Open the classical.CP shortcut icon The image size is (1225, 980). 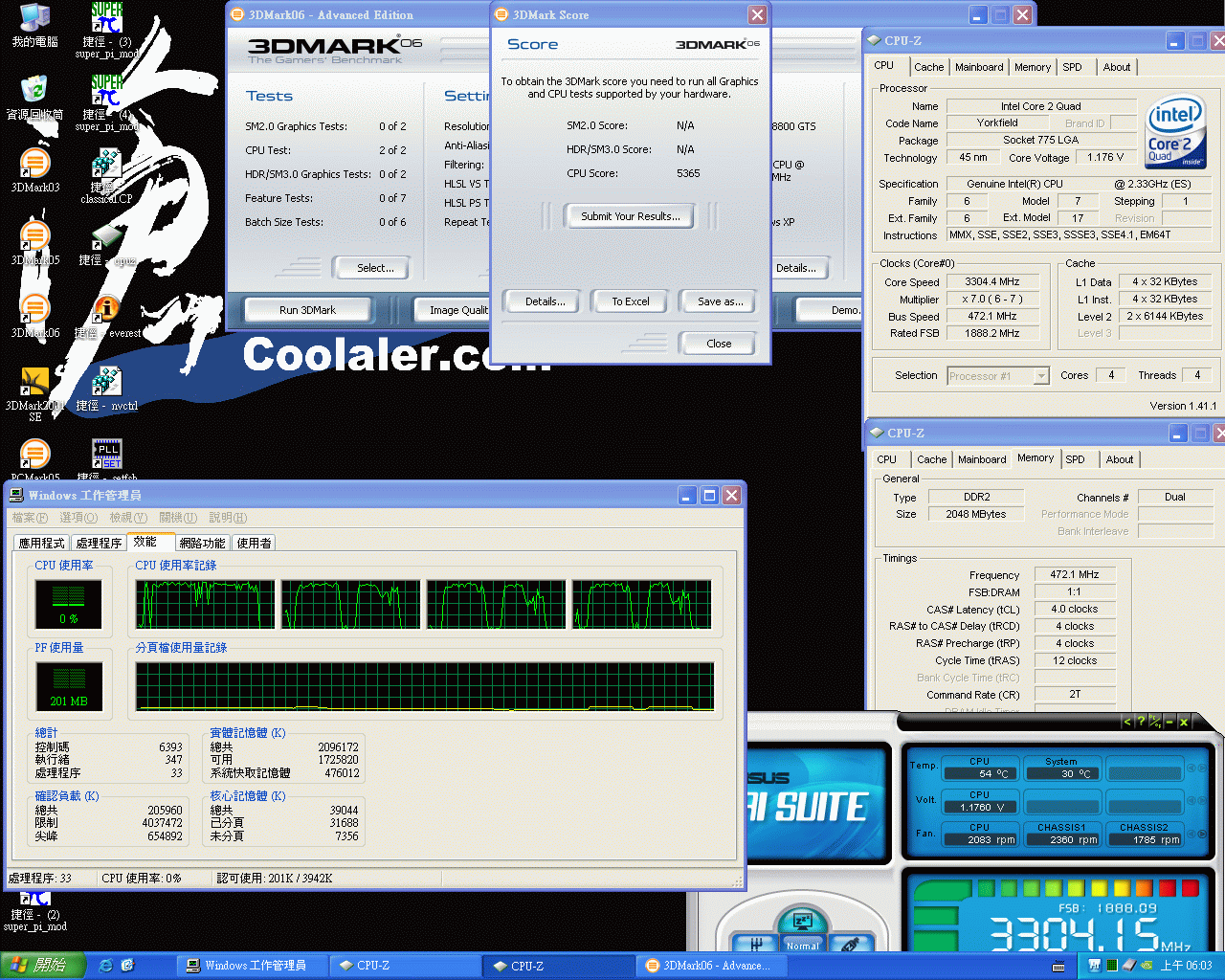pyautogui.click(x=106, y=175)
